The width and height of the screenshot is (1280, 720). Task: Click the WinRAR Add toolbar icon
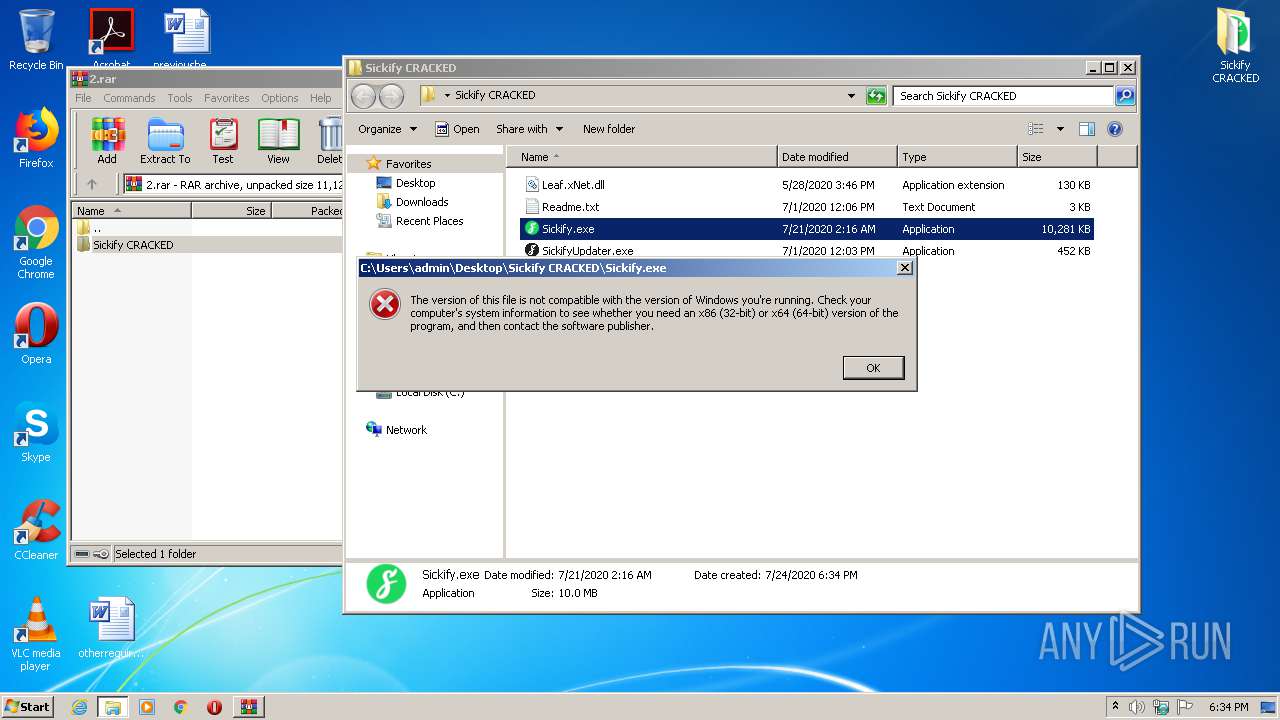107,140
